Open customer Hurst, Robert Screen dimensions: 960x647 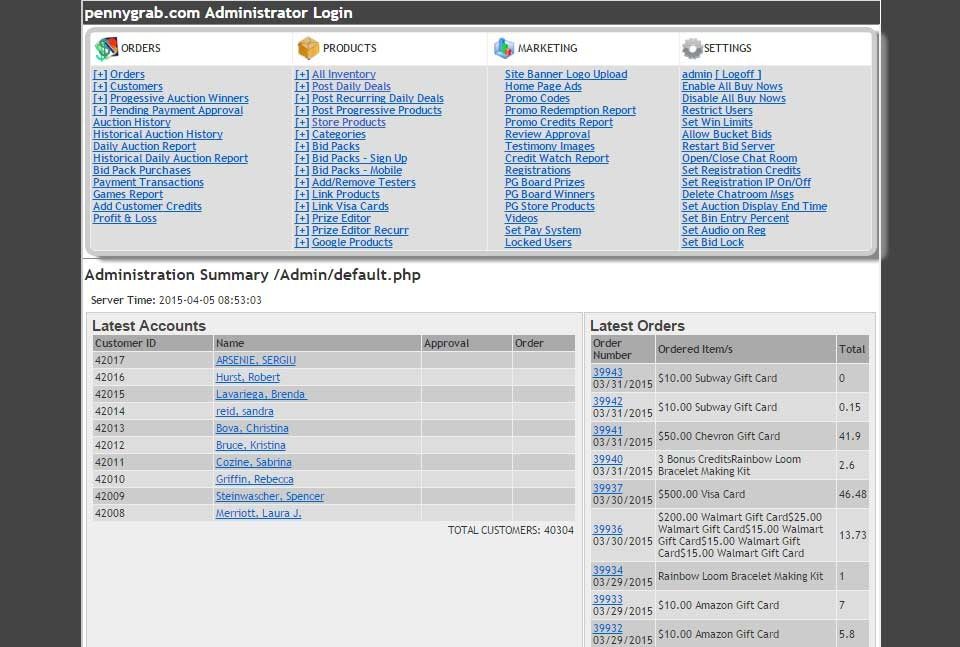(248, 378)
